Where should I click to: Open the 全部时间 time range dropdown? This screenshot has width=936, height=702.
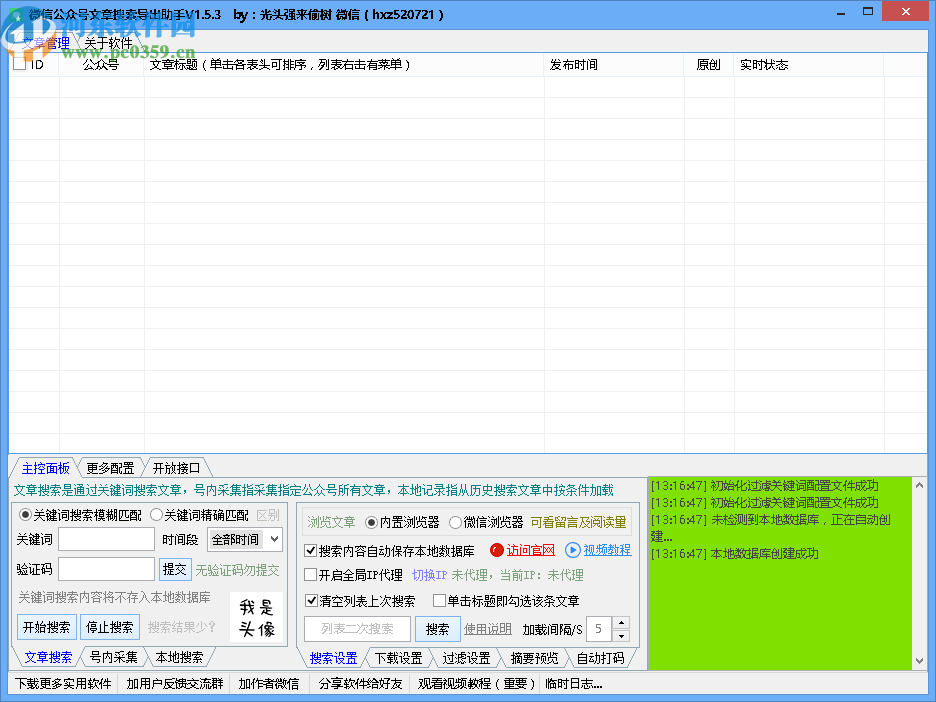point(244,539)
